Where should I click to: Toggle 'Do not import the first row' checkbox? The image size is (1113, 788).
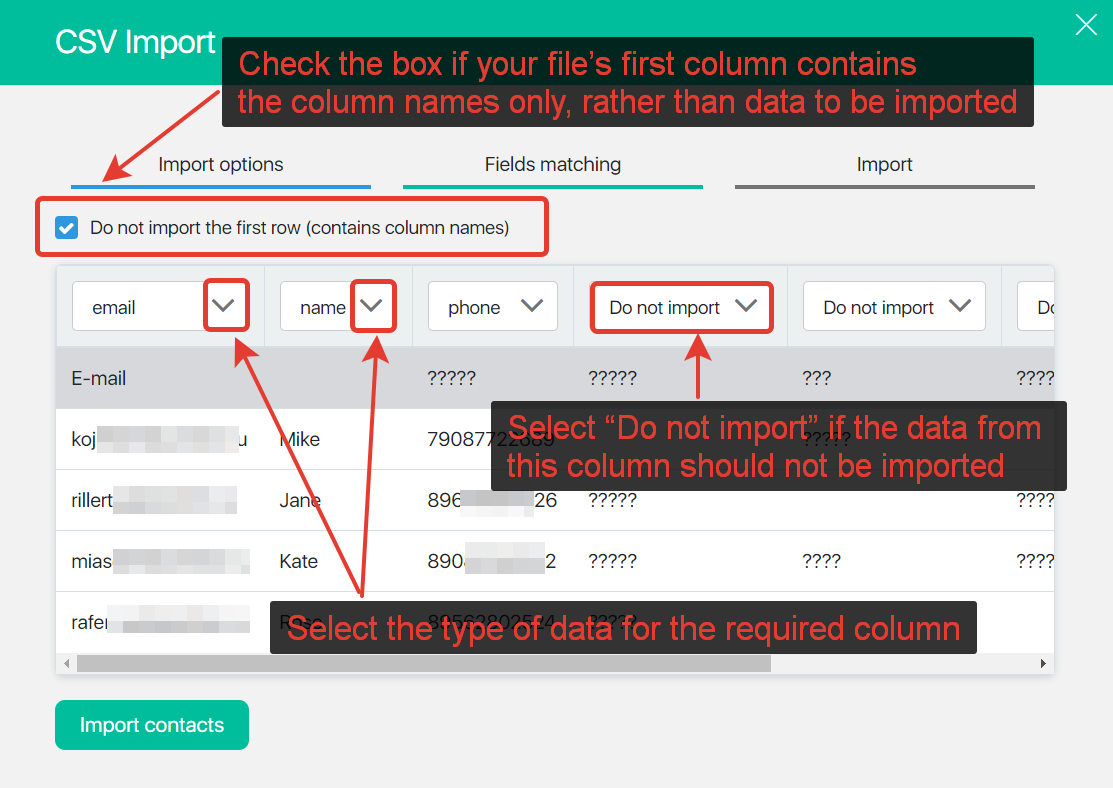tap(67, 228)
